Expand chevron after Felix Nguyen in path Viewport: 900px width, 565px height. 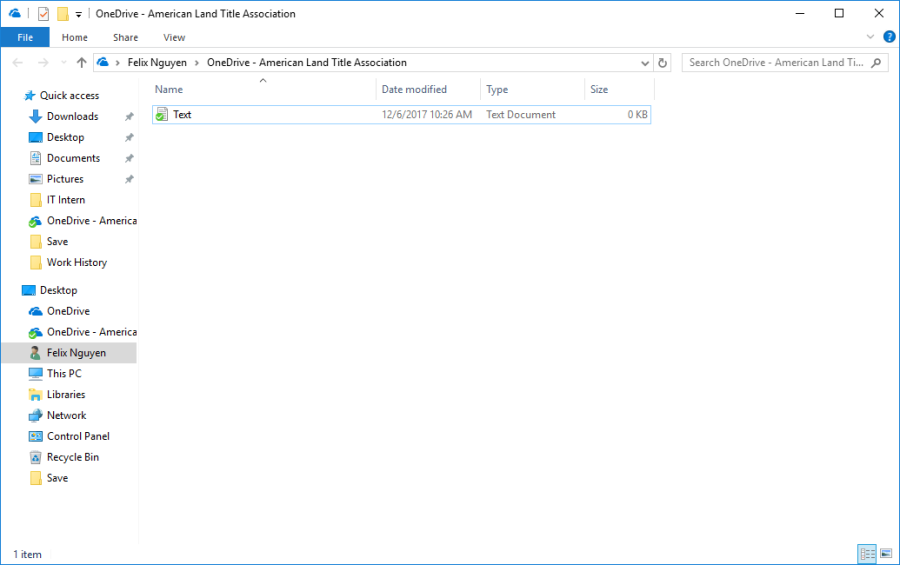[x=196, y=63]
